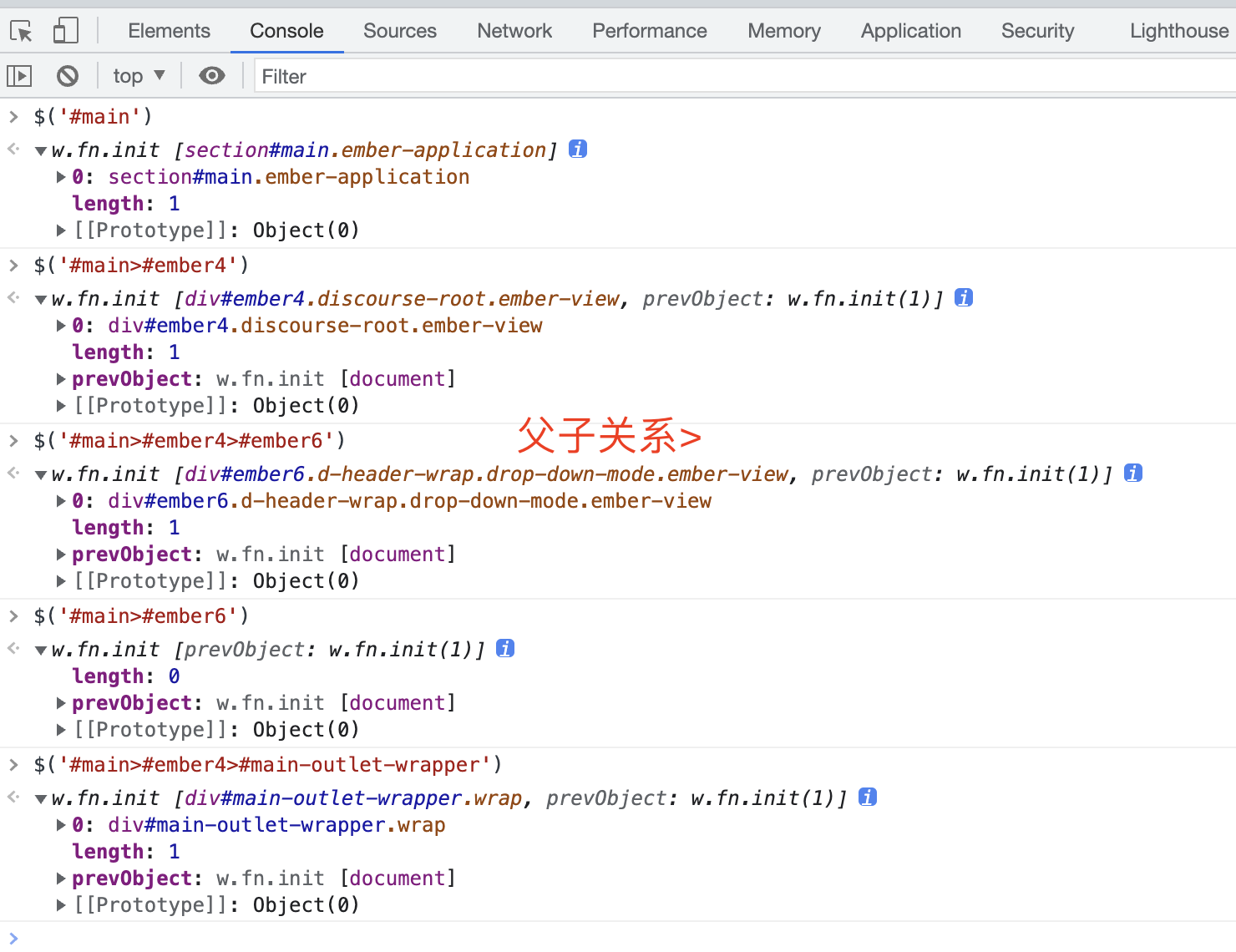
Task: Expand prevObject under the ember6.d-header-wrap result
Action: click(x=61, y=554)
